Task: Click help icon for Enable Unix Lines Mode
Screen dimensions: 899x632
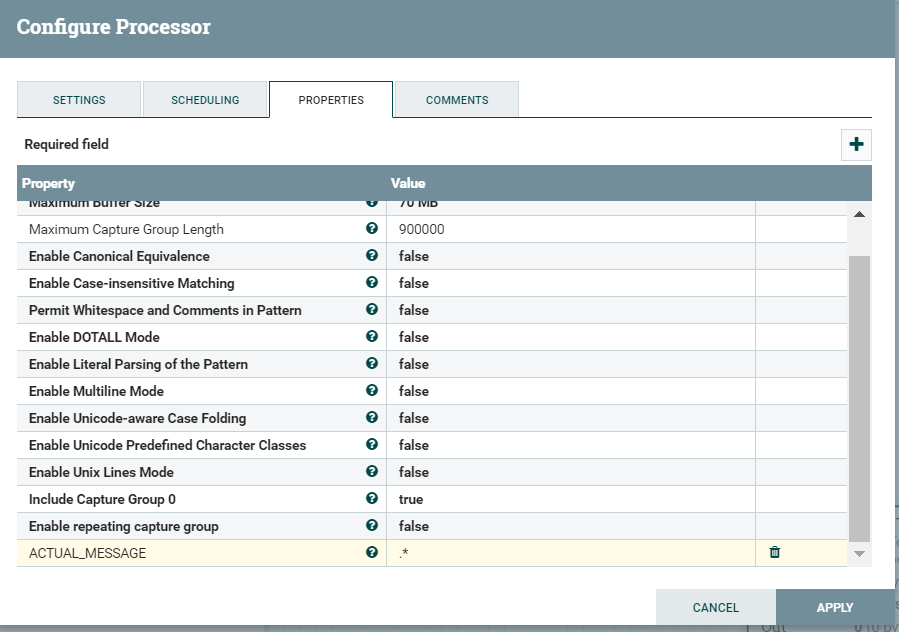Action: pos(372,472)
